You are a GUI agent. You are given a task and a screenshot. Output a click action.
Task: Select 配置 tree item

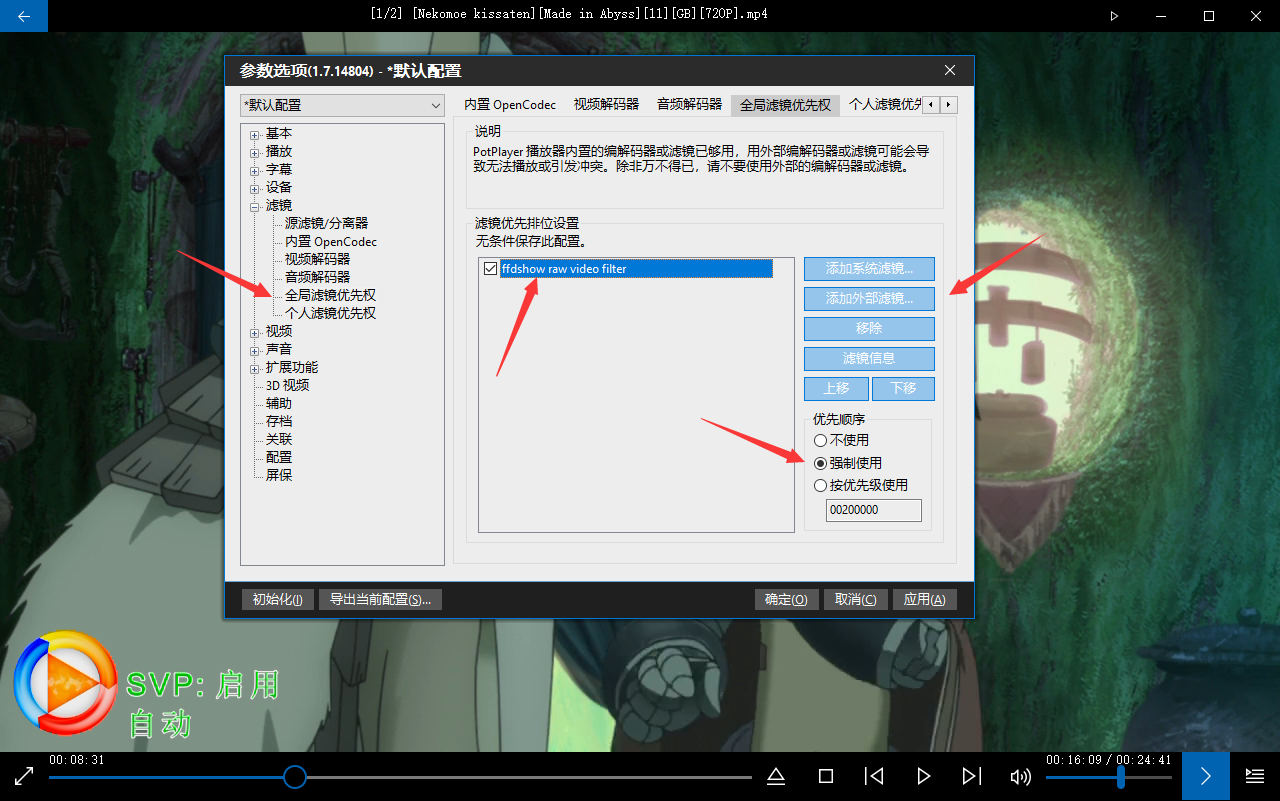279,457
